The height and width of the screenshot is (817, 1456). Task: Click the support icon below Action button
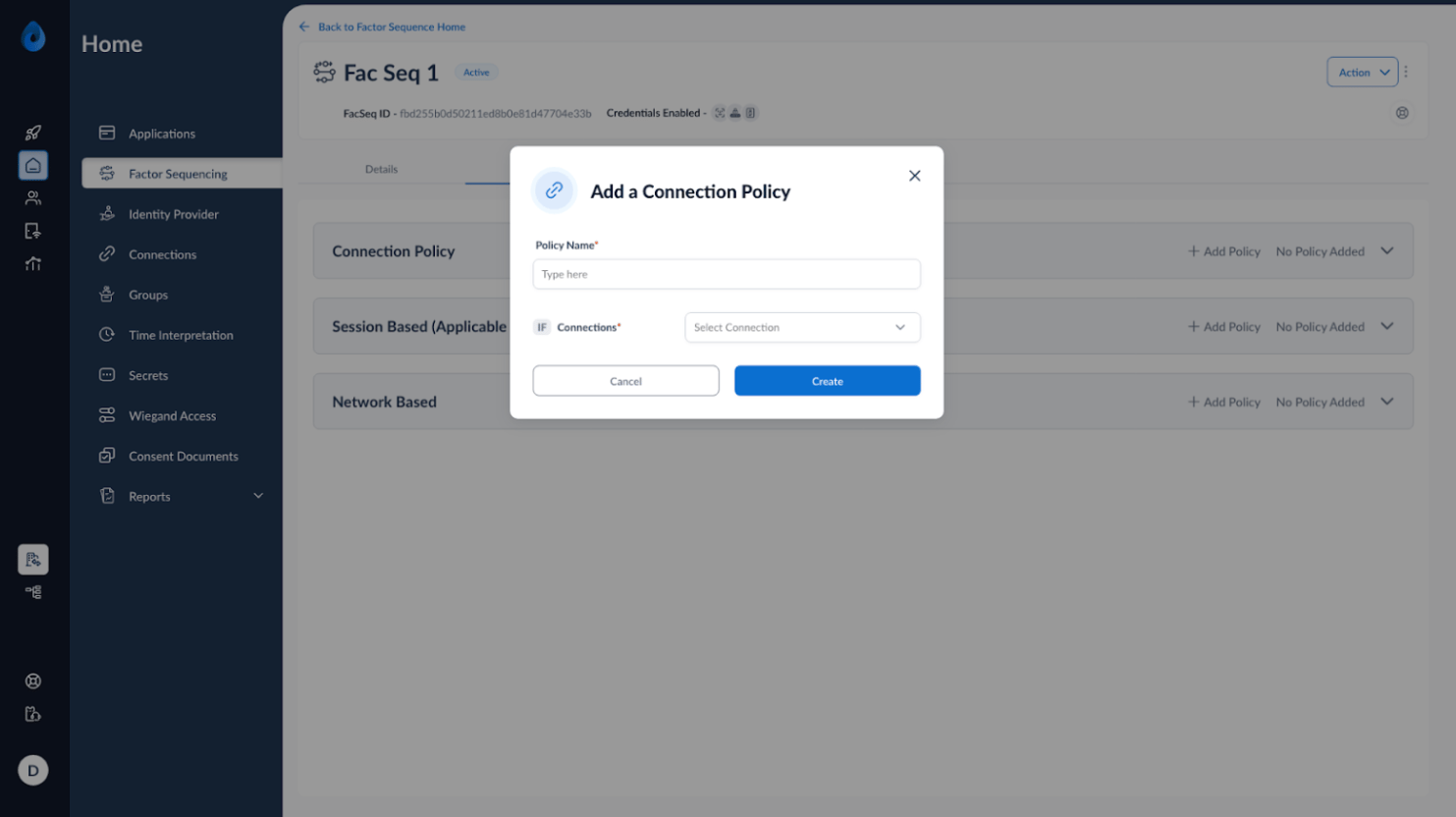[x=1402, y=113]
